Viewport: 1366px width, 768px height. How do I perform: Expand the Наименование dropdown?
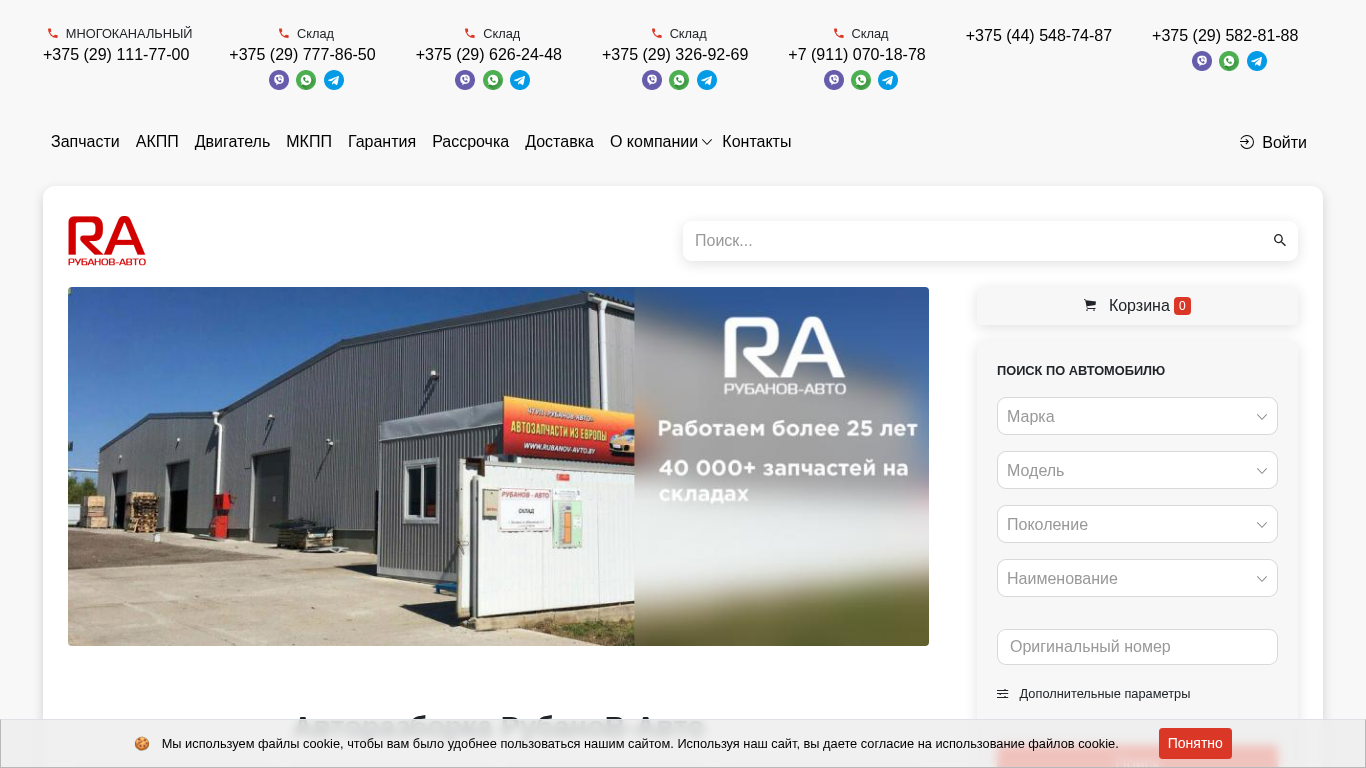[1137, 578]
